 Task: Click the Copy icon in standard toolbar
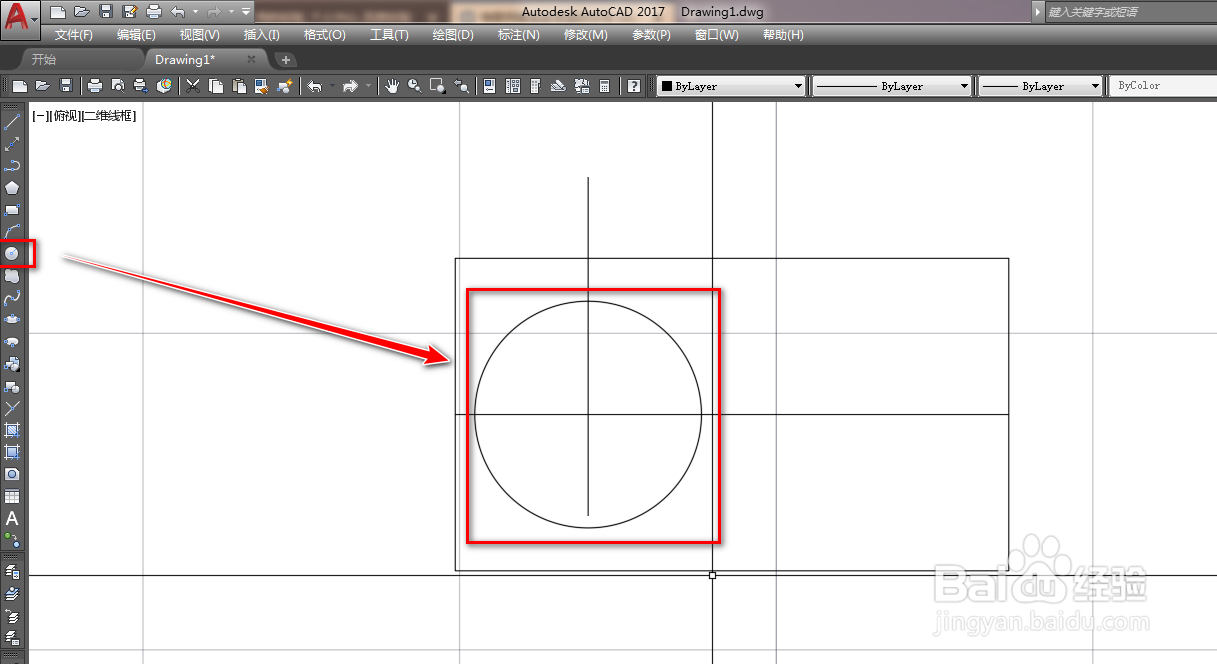pyautogui.click(x=215, y=86)
